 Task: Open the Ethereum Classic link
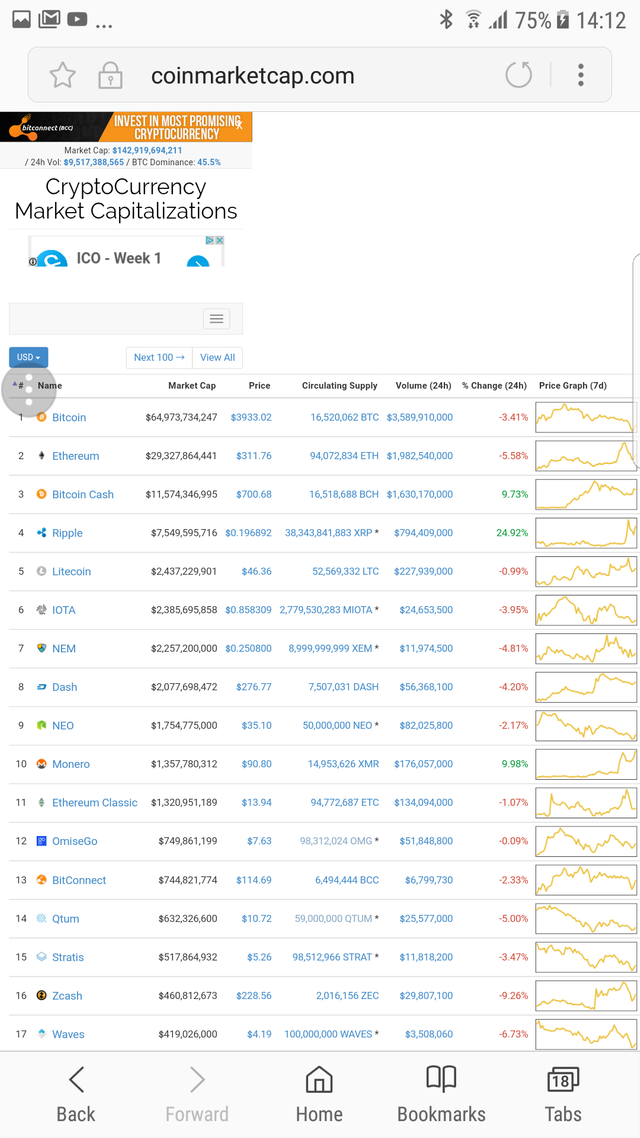[x=94, y=802]
